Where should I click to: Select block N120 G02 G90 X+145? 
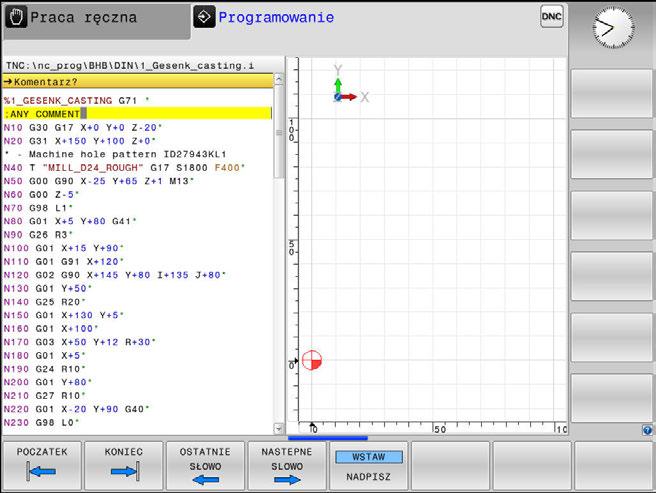115,275
